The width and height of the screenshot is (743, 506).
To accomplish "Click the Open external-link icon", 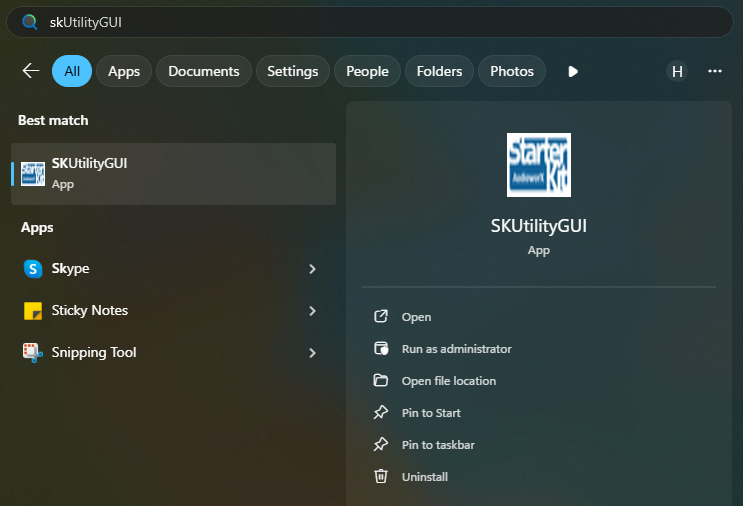I will point(381,316).
